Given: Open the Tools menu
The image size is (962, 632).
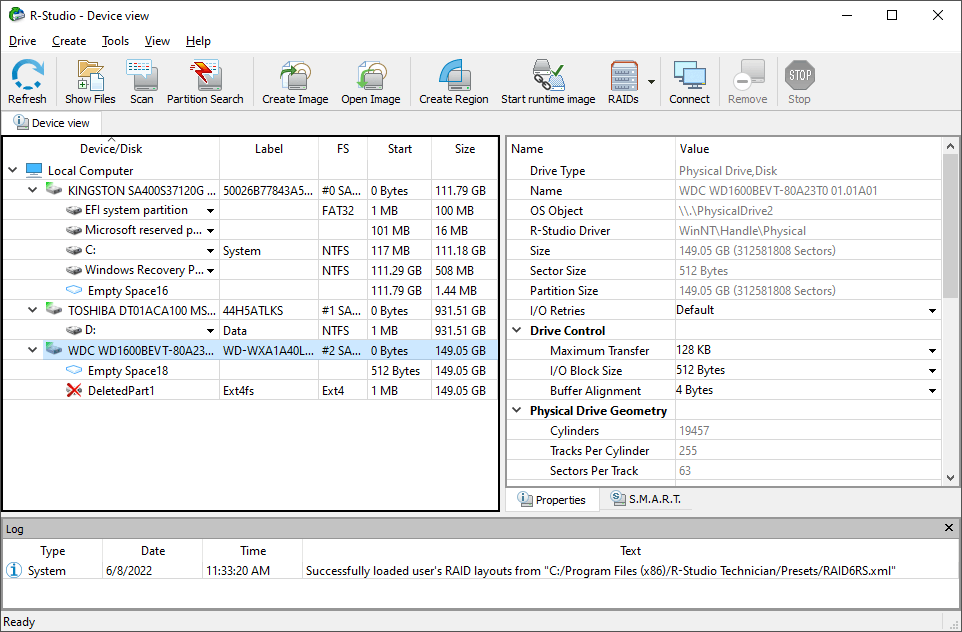Looking at the screenshot, I should click(x=115, y=41).
